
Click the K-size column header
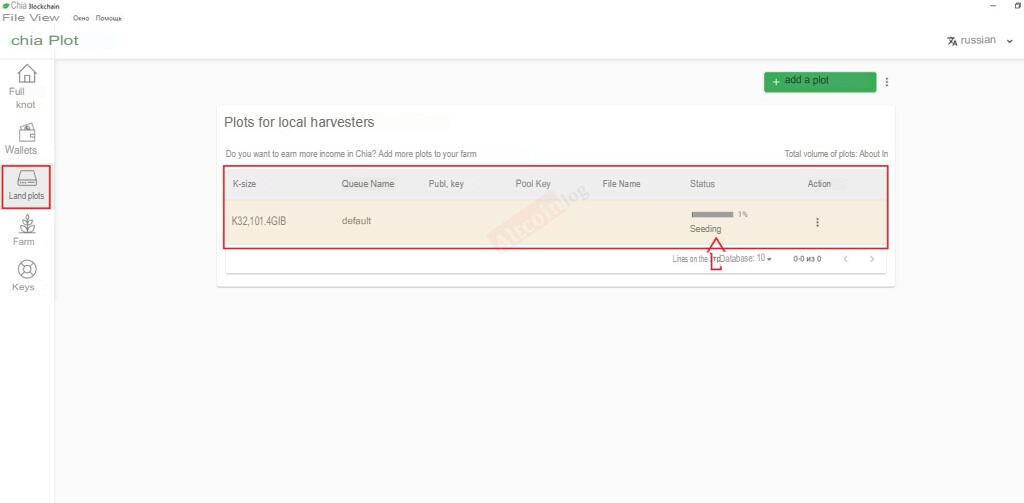point(244,184)
